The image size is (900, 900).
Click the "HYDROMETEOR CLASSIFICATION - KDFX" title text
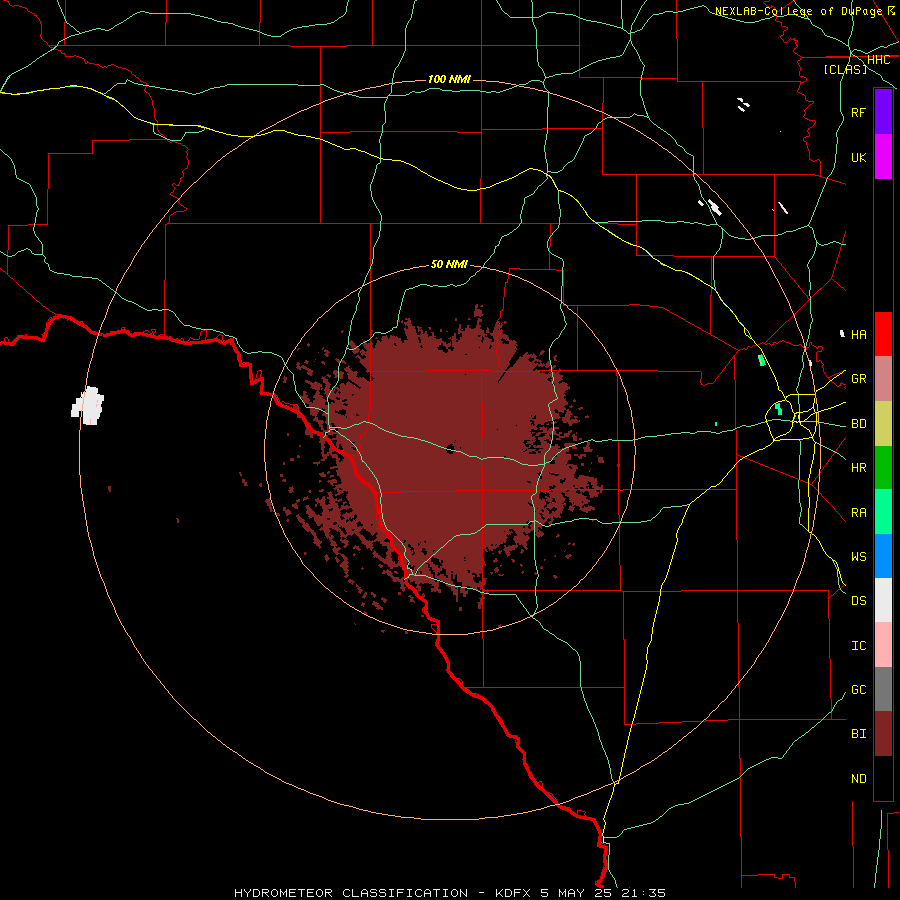click(x=385, y=893)
